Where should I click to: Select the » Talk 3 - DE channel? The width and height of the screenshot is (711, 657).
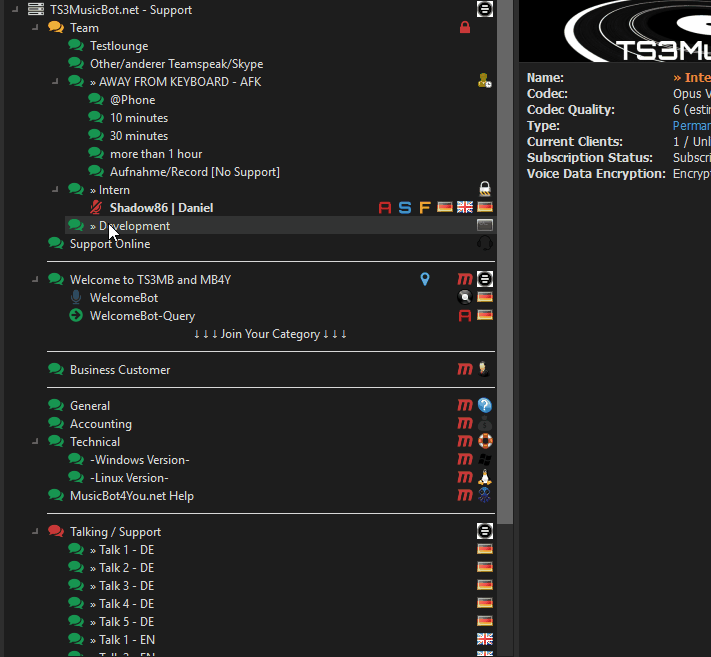click(x=122, y=586)
